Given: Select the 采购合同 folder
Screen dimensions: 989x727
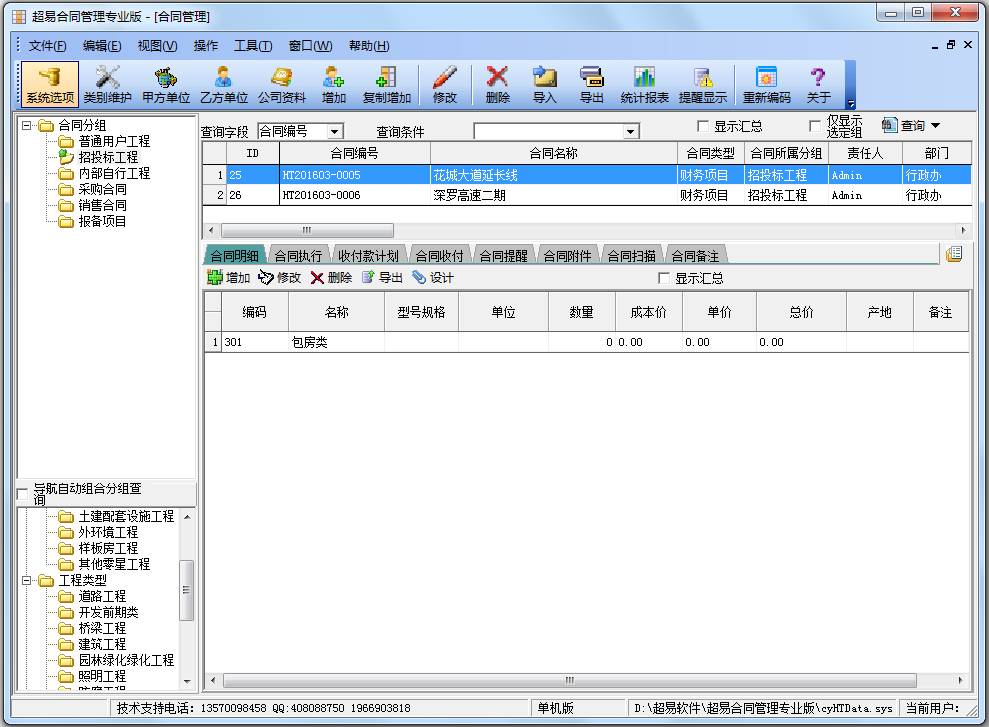Looking at the screenshot, I should (x=102, y=189).
